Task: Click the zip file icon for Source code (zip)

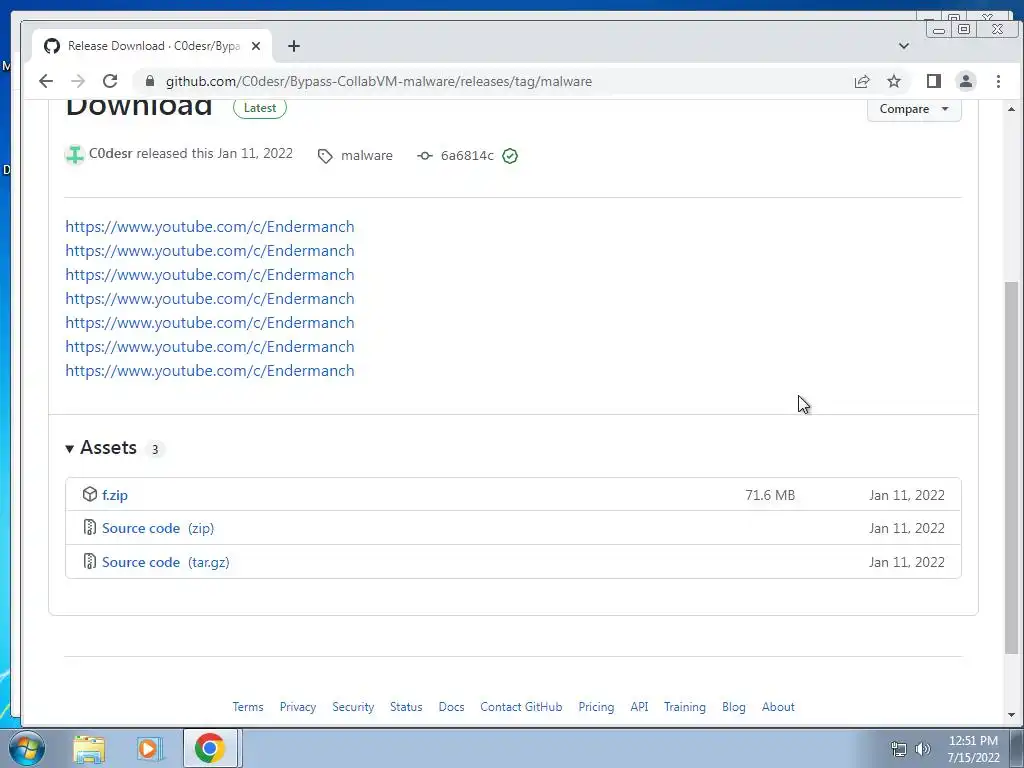Action: point(90,527)
